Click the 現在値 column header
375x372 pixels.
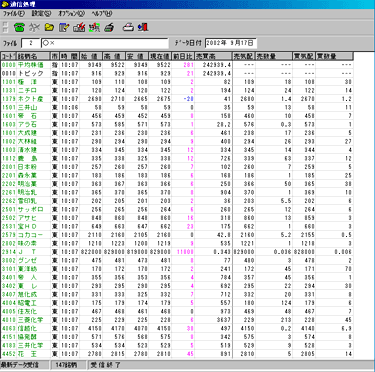click(x=160, y=56)
